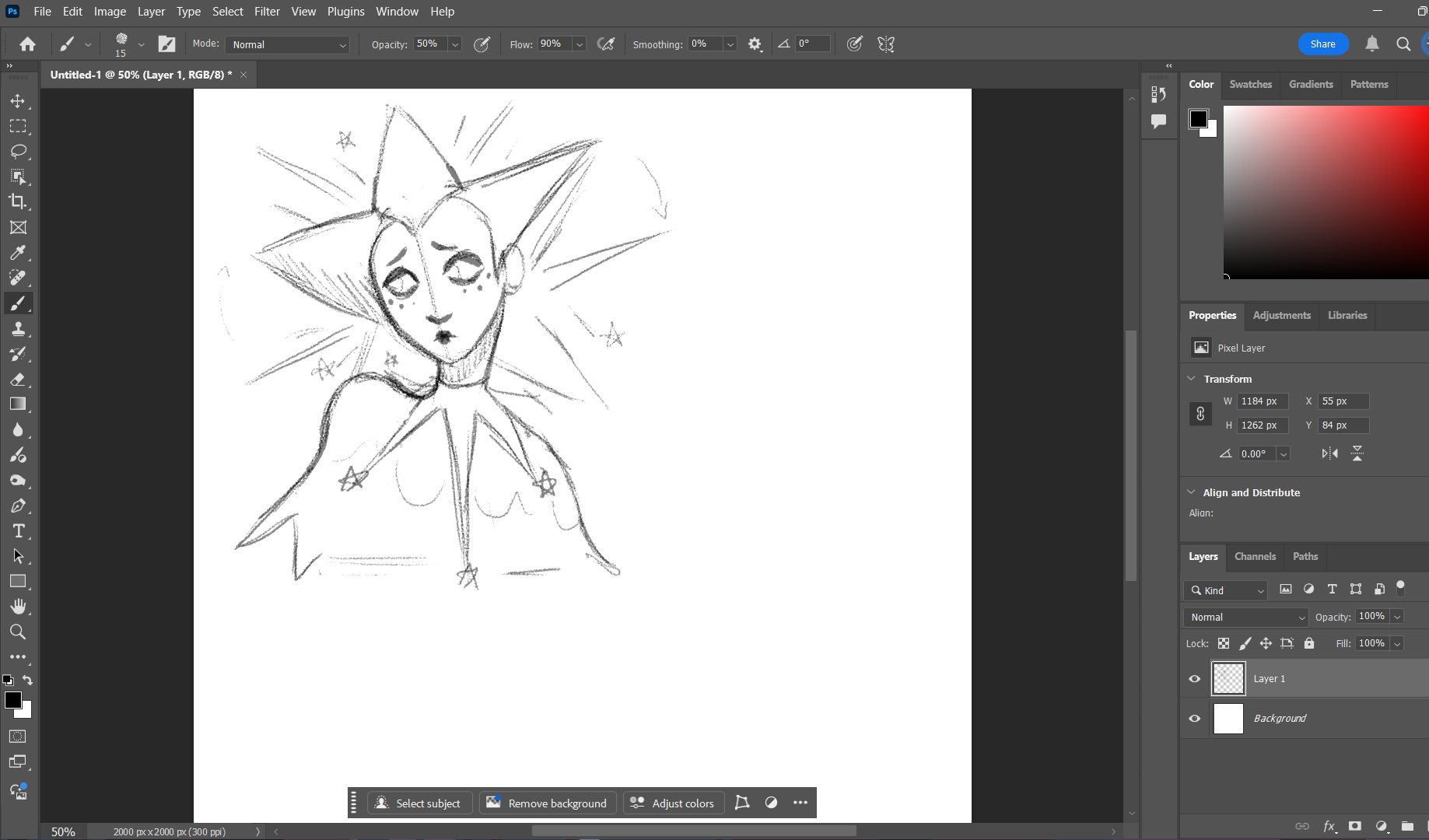1429x840 pixels.
Task: Open the brush Mode dropdown
Action: click(x=287, y=45)
